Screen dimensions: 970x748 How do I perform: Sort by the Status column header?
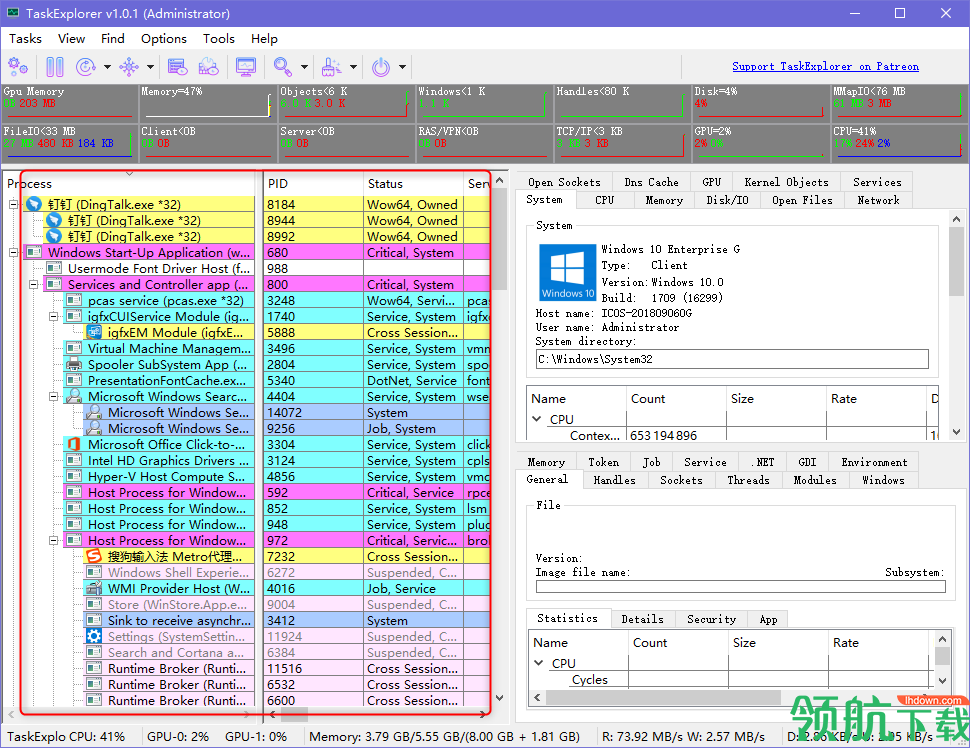click(x=413, y=183)
